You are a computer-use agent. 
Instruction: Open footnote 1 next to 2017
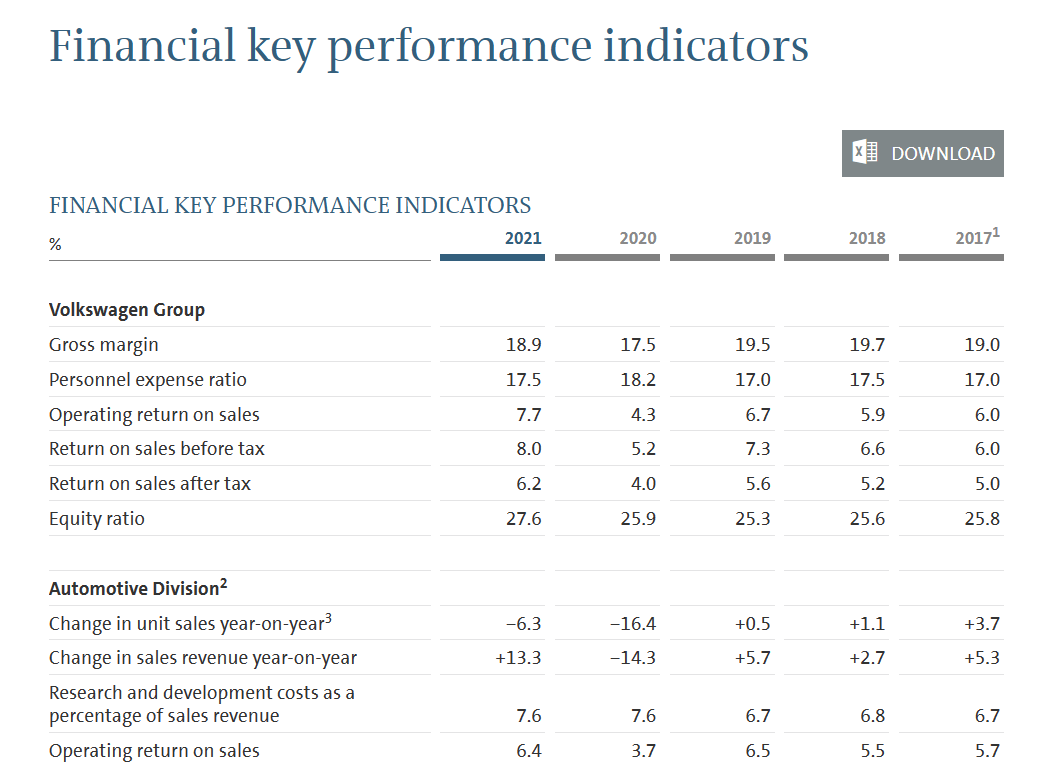(996, 232)
